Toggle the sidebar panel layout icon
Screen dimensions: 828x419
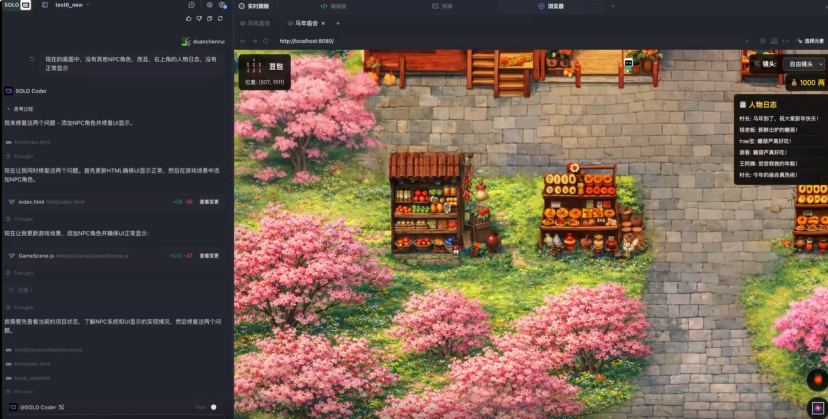click(x=45, y=5)
